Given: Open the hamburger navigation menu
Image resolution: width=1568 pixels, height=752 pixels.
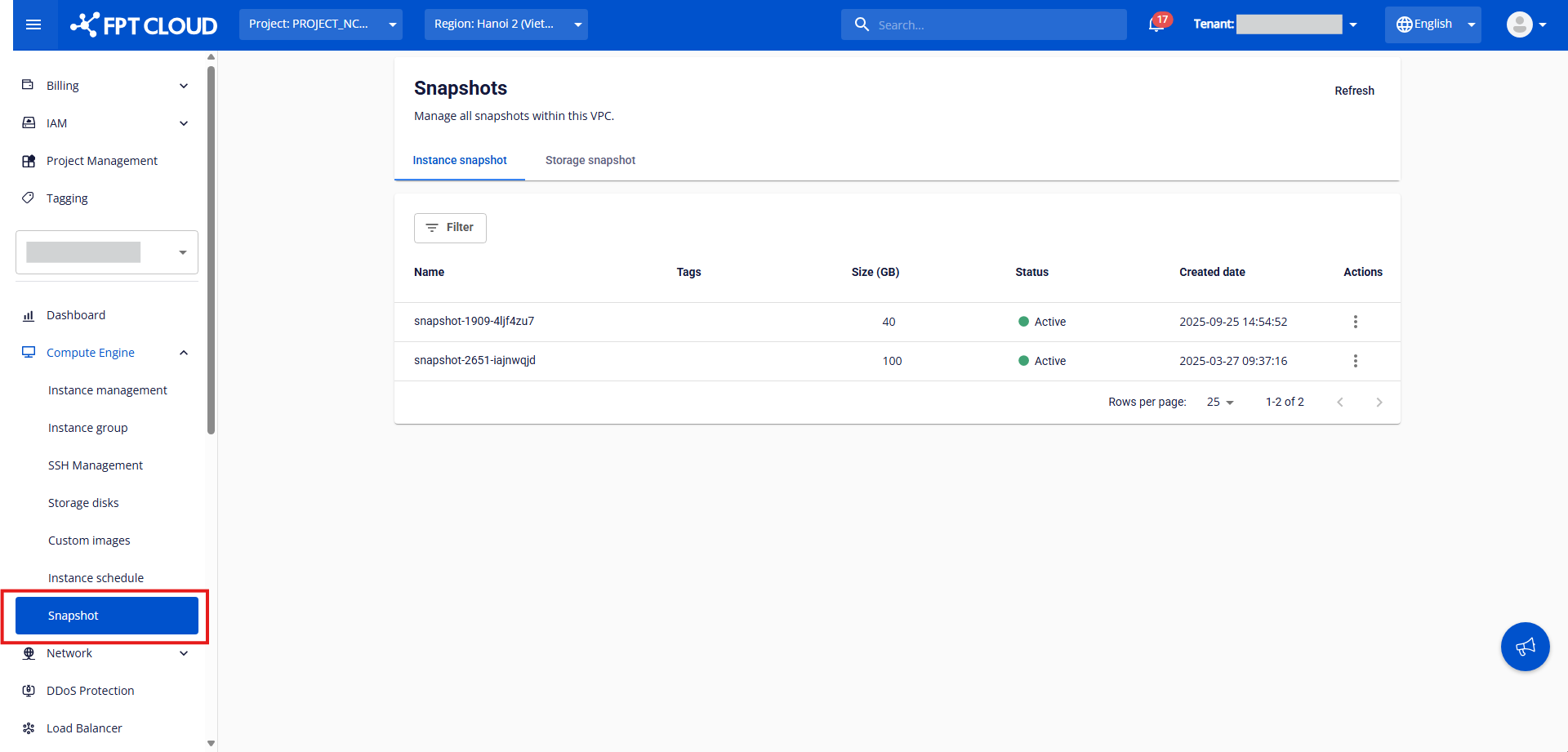Looking at the screenshot, I should click(x=33, y=24).
